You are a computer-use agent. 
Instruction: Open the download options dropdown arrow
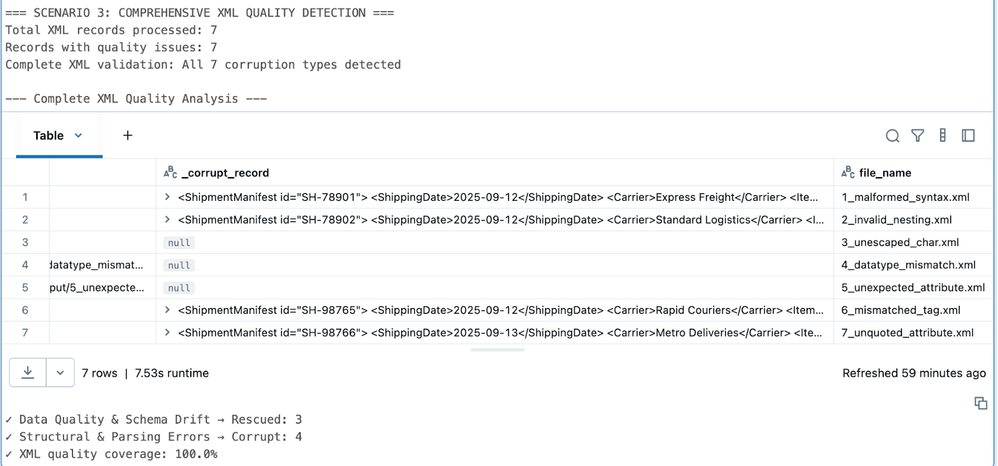[60, 373]
